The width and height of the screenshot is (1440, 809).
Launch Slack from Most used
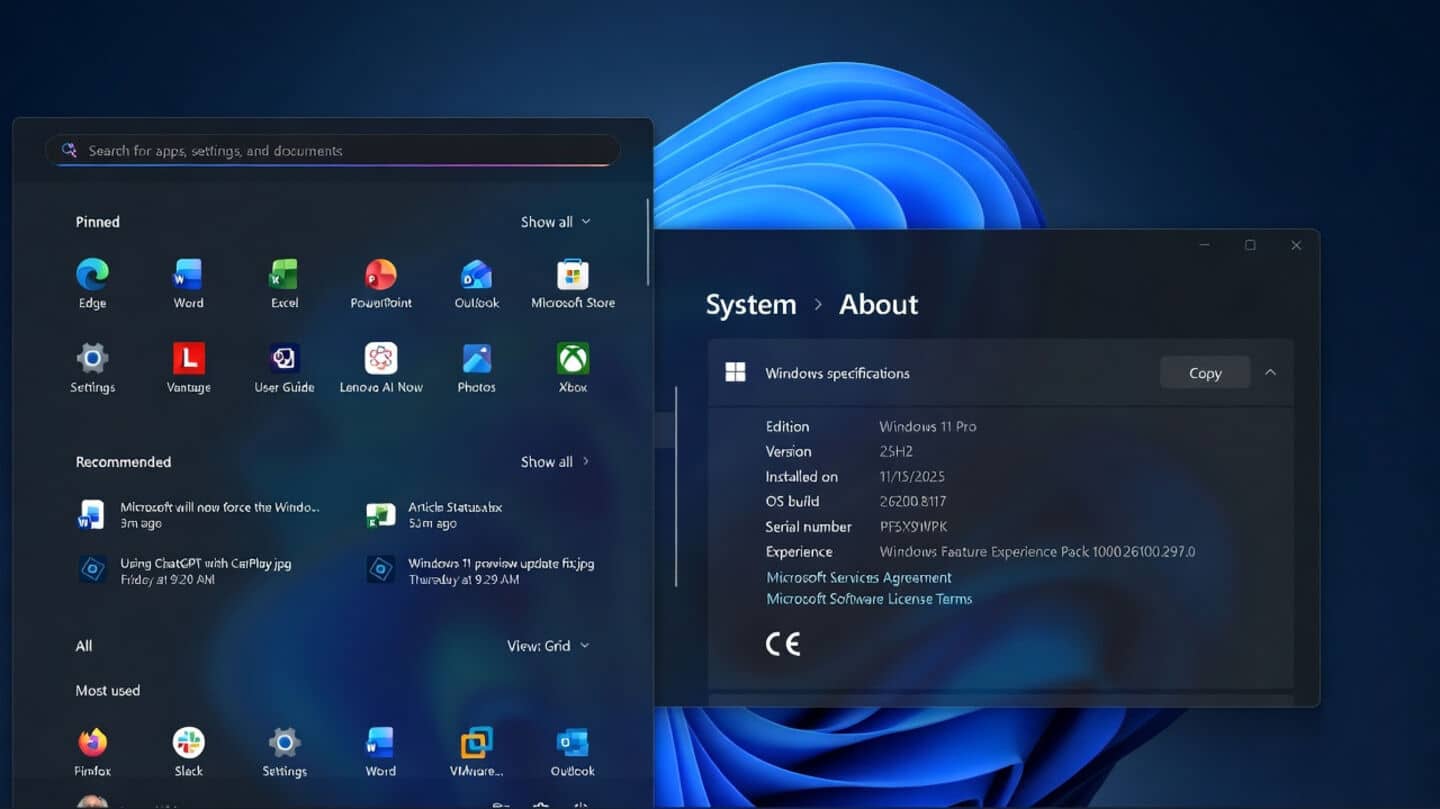[188, 752]
